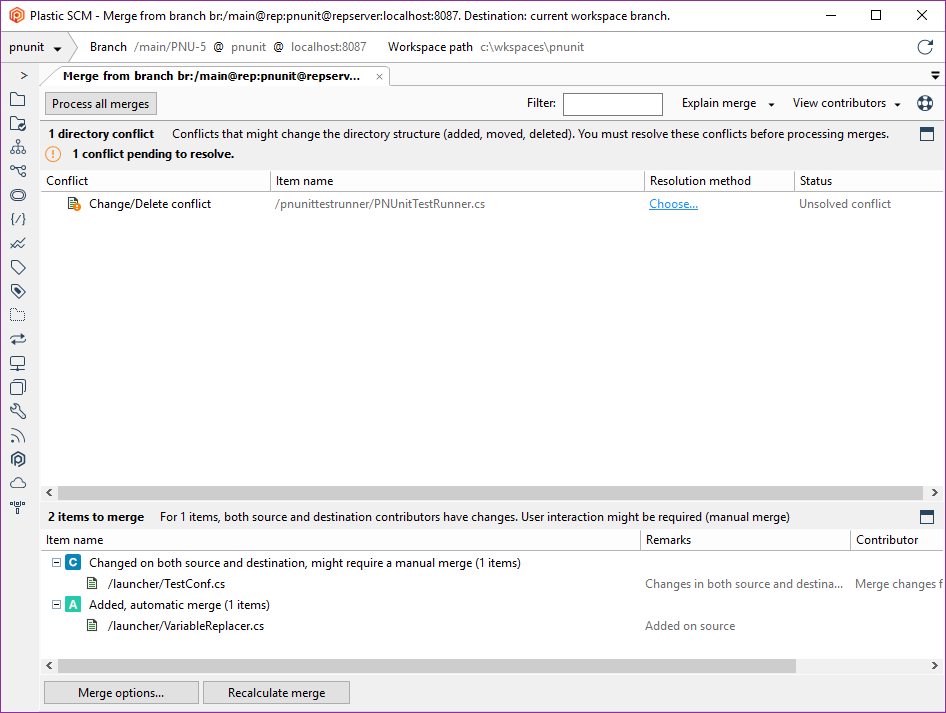This screenshot has width=946, height=713.
Task: Click merge items horizontal scrollbar thumb
Action: click(427, 665)
